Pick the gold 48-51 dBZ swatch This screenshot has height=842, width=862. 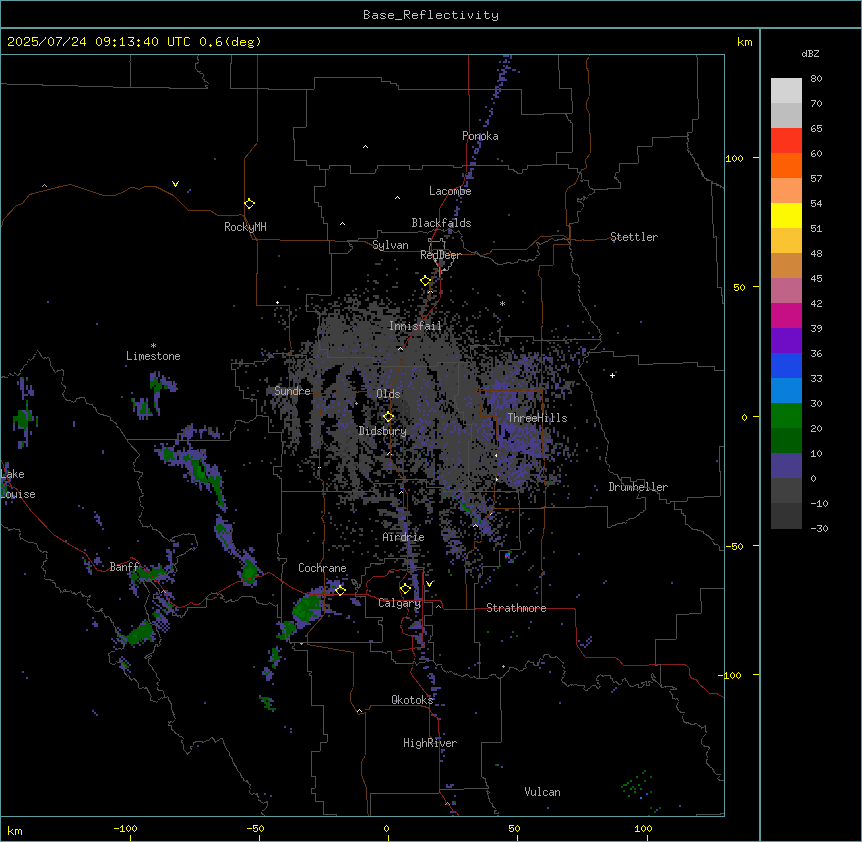786,241
